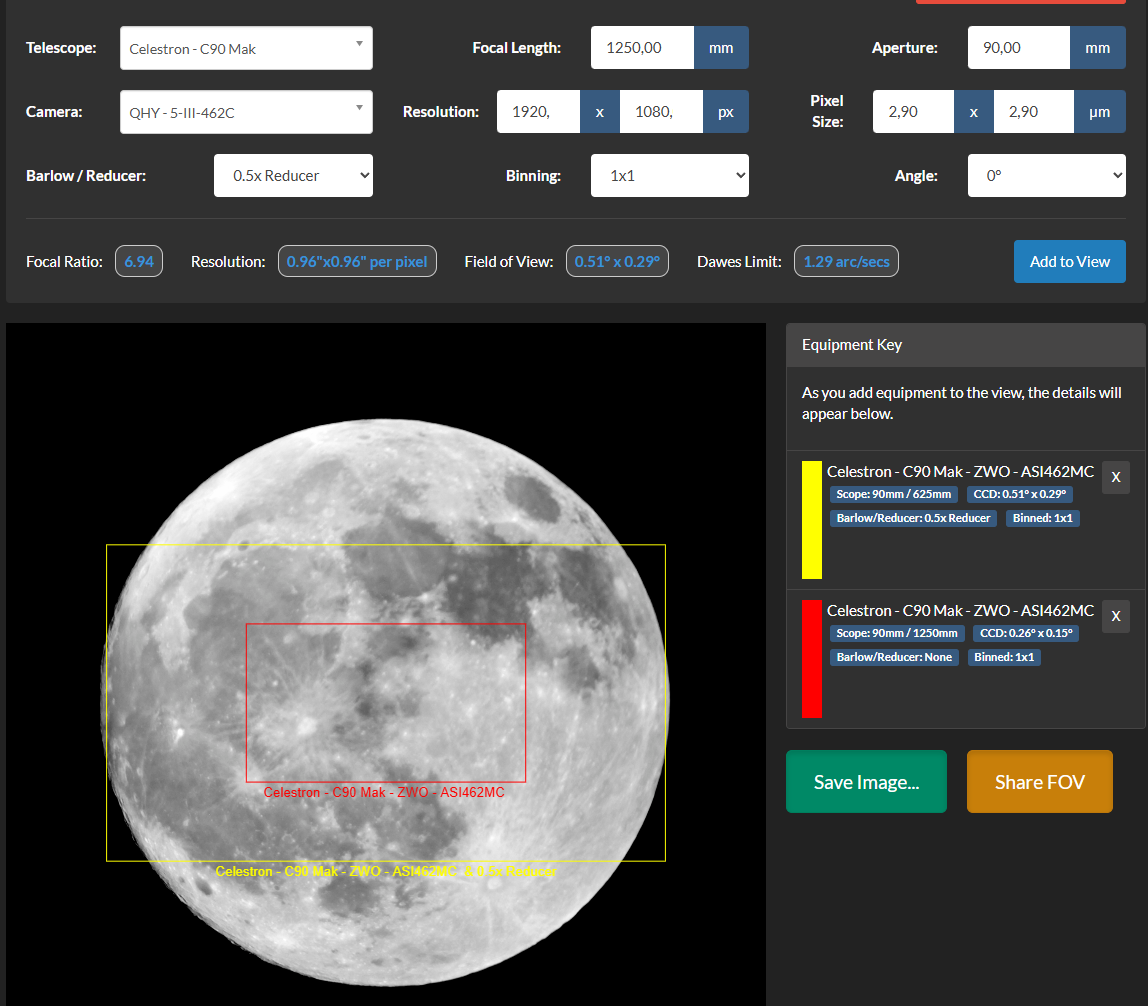This screenshot has height=1006, width=1148.
Task: Click the horizontal resolution 1920 field
Action: [x=538, y=111]
